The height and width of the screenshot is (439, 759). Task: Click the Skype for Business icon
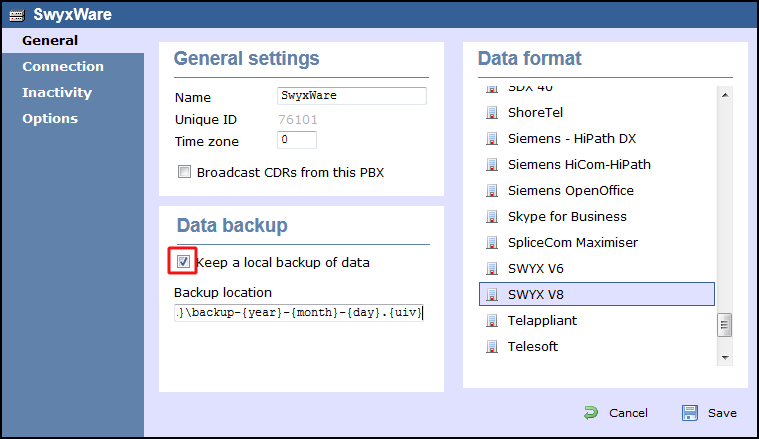pyautogui.click(x=492, y=216)
